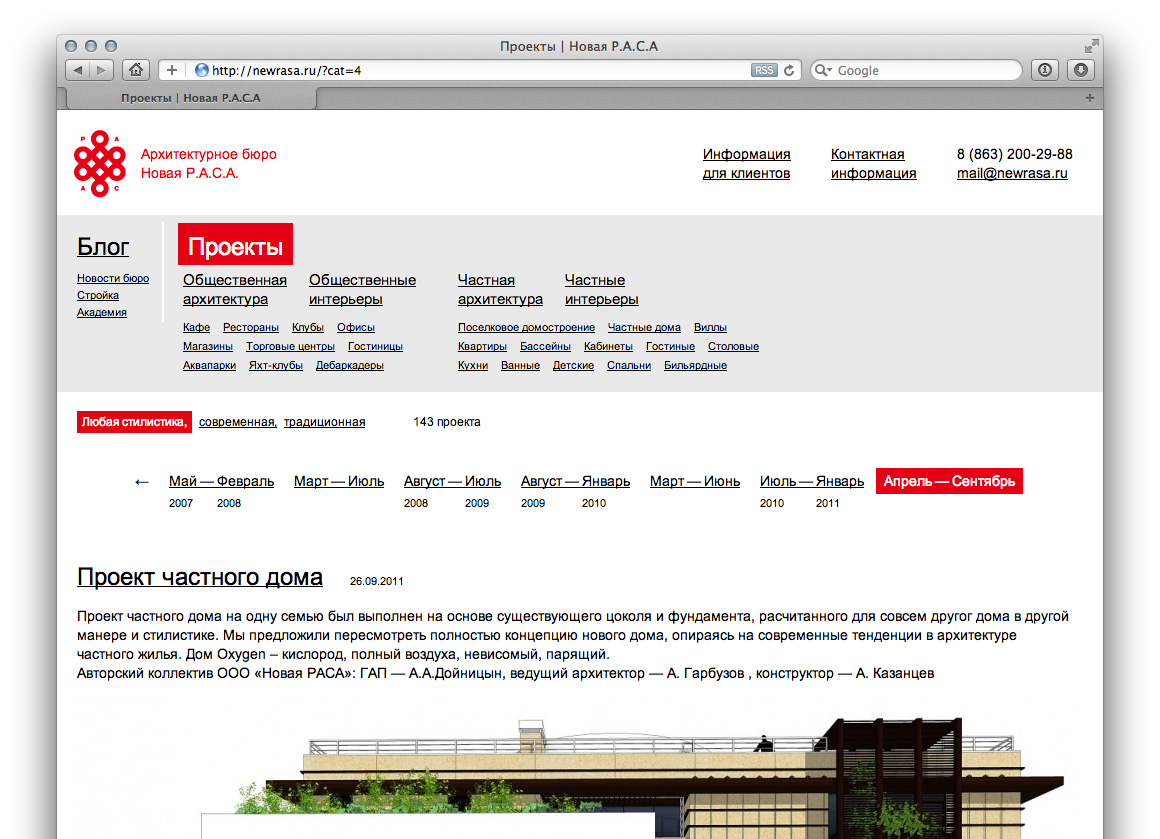Viewport: 1160px width, 839px height.
Task: Select the Август — Январь 2009–2010 period
Action: pos(575,482)
